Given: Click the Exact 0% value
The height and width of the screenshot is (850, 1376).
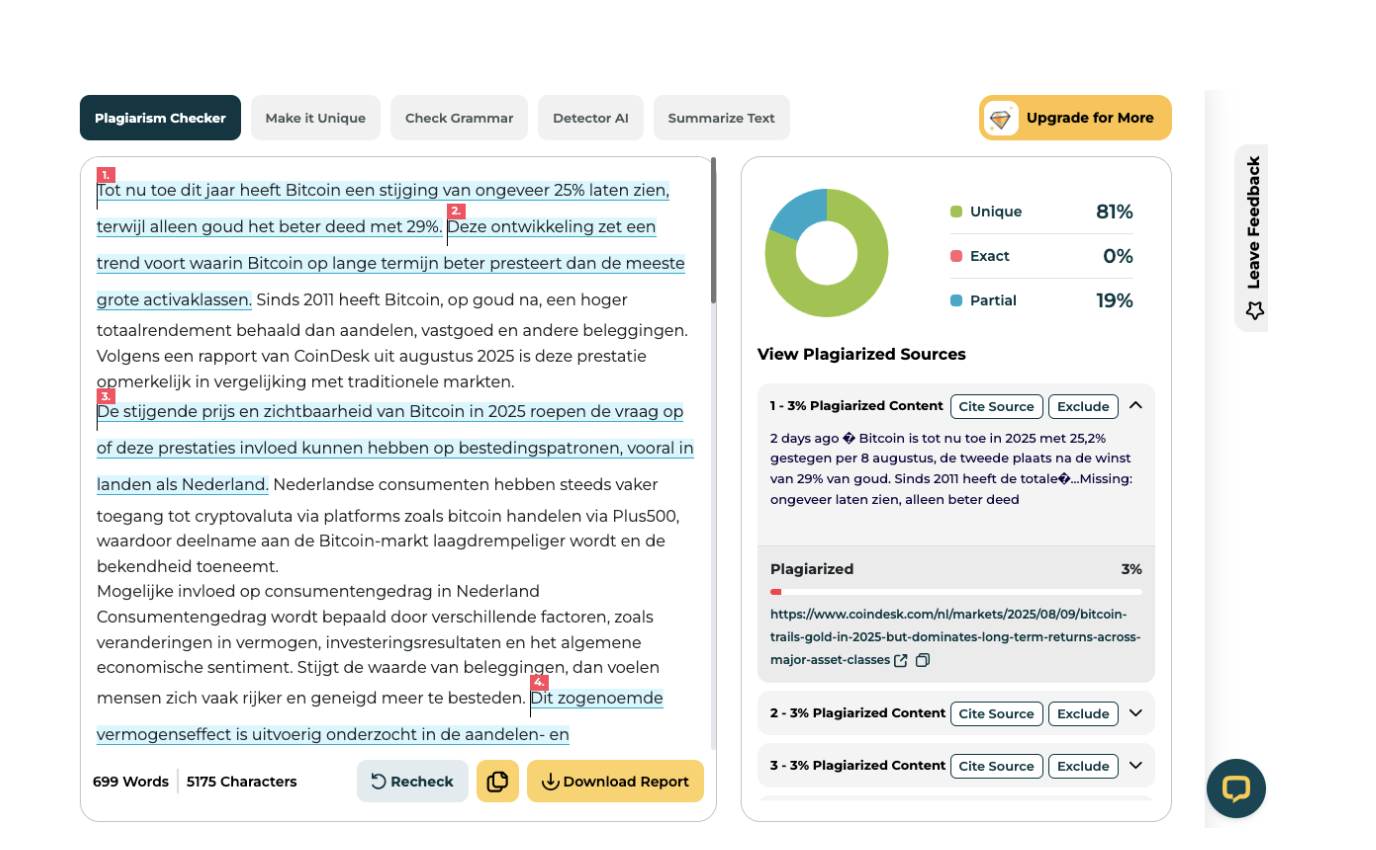Looking at the screenshot, I should (1118, 256).
